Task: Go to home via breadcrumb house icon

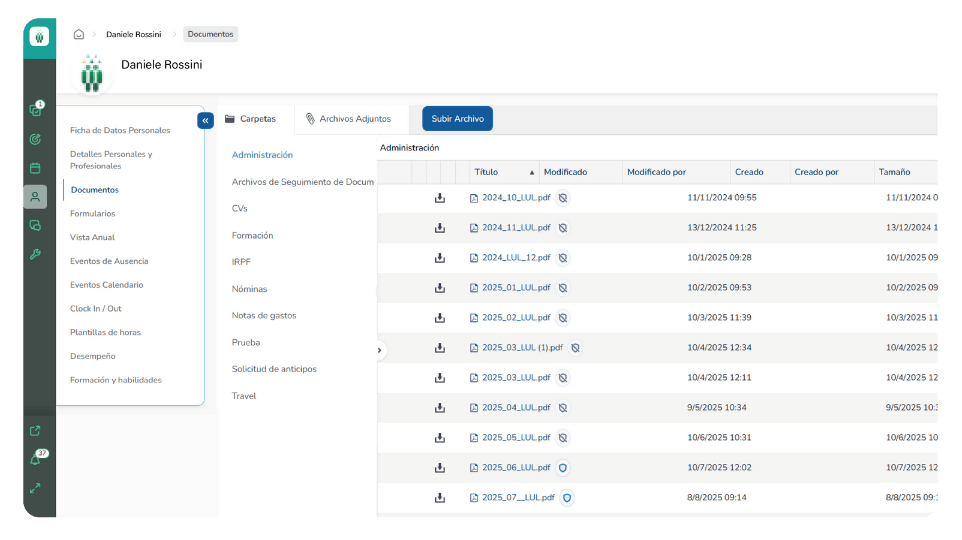Action: pyautogui.click(x=79, y=34)
